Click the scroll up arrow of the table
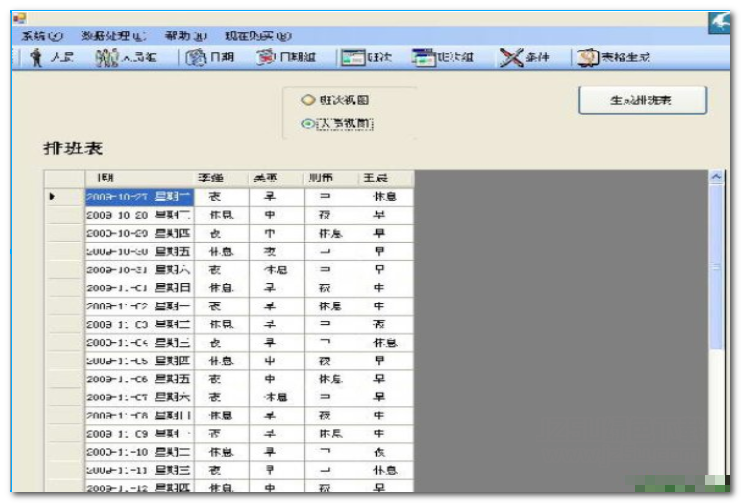This screenshot has width=741, height=503. 716,177
